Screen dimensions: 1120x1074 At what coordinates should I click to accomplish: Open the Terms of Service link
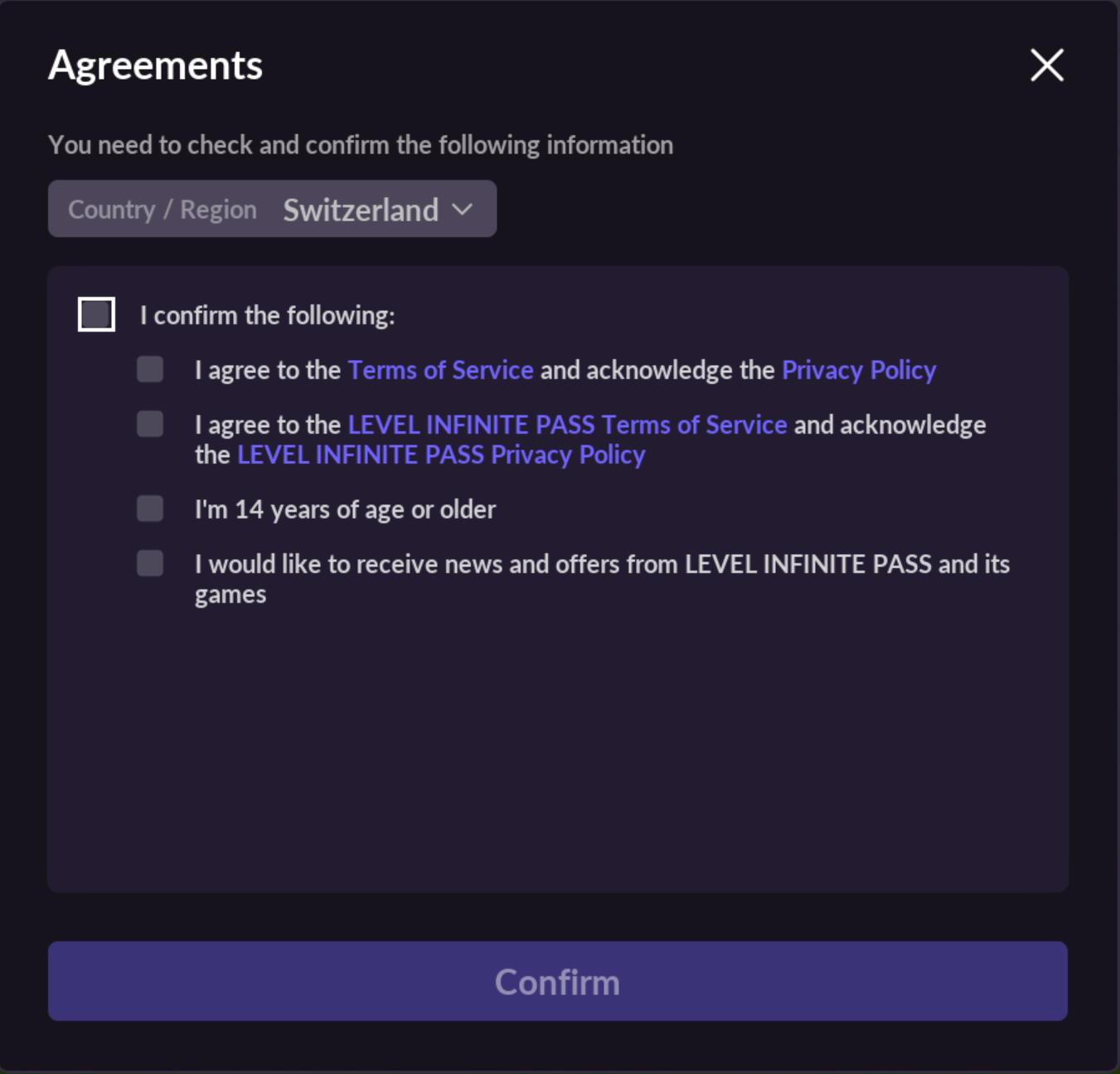(440, 370)
